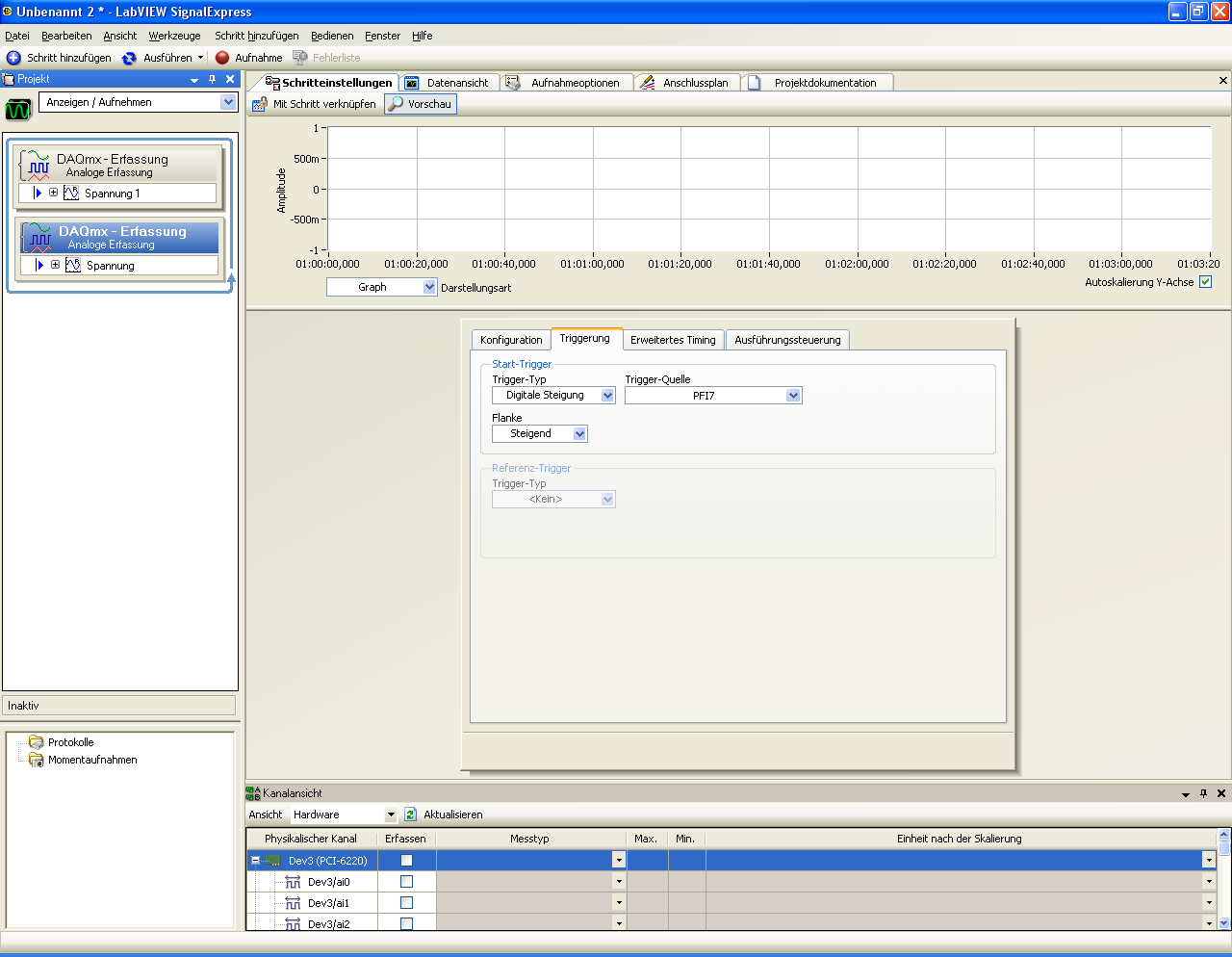Open the Erweitertes Timing tab
Viewport: 1232px width, 957px height.
click(x=673, y=340)
